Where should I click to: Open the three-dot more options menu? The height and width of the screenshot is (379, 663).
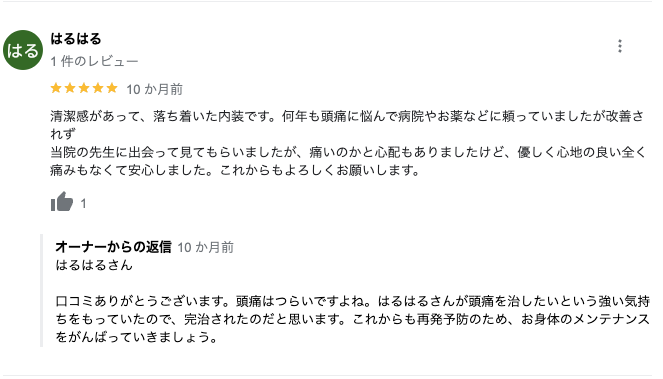(x=619, y=46)
